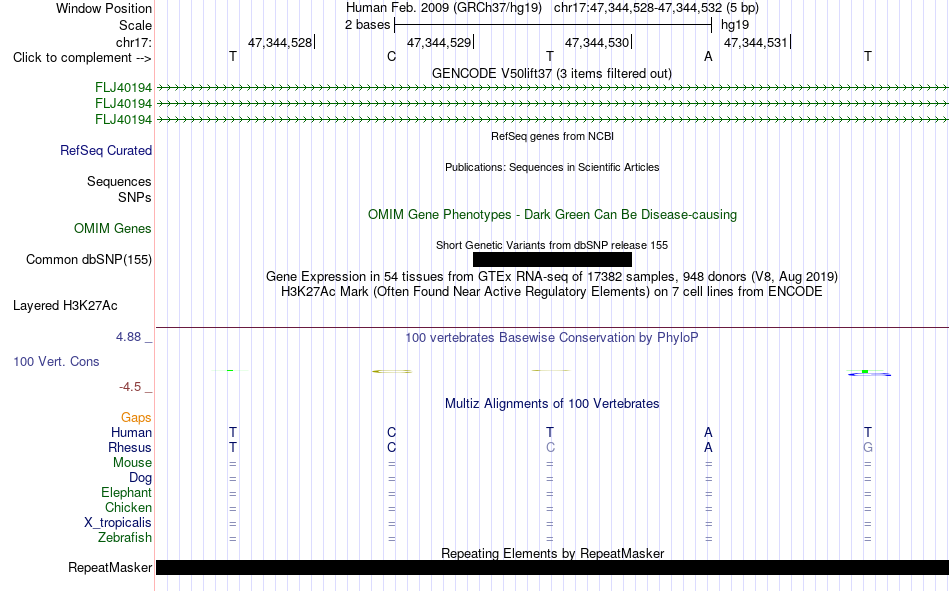Click the RepeatMasker track label
950x591 pixels.
click(110, 567)
